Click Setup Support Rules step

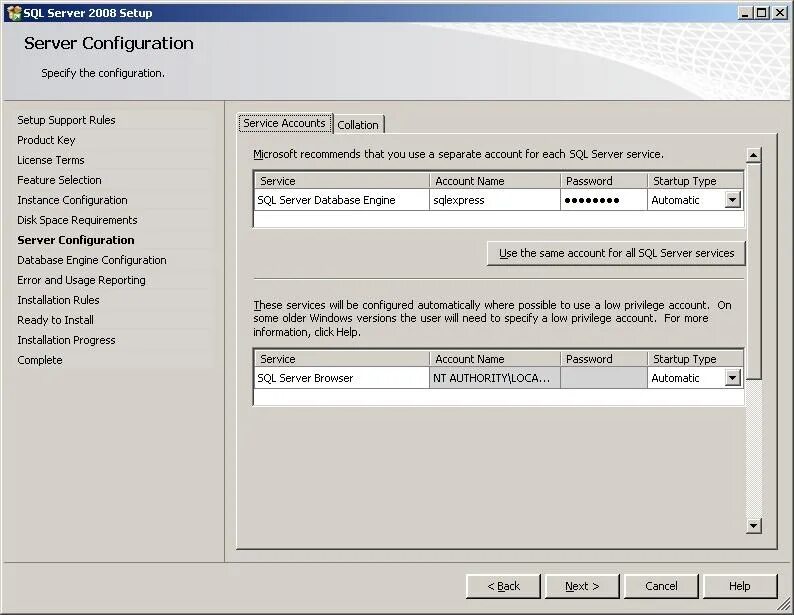(66, 120)
